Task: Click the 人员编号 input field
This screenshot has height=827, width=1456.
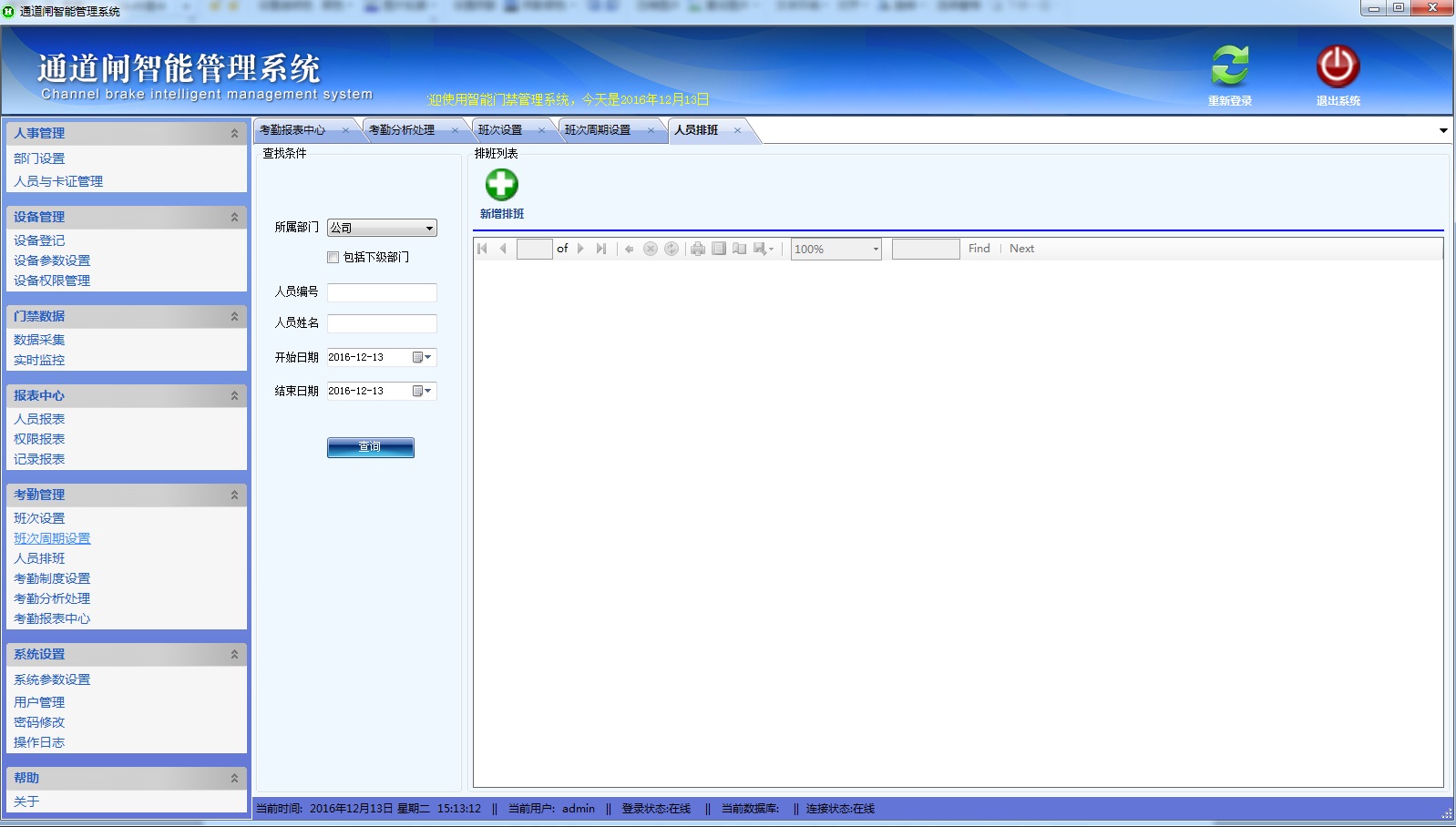Action: pos(382,292)
